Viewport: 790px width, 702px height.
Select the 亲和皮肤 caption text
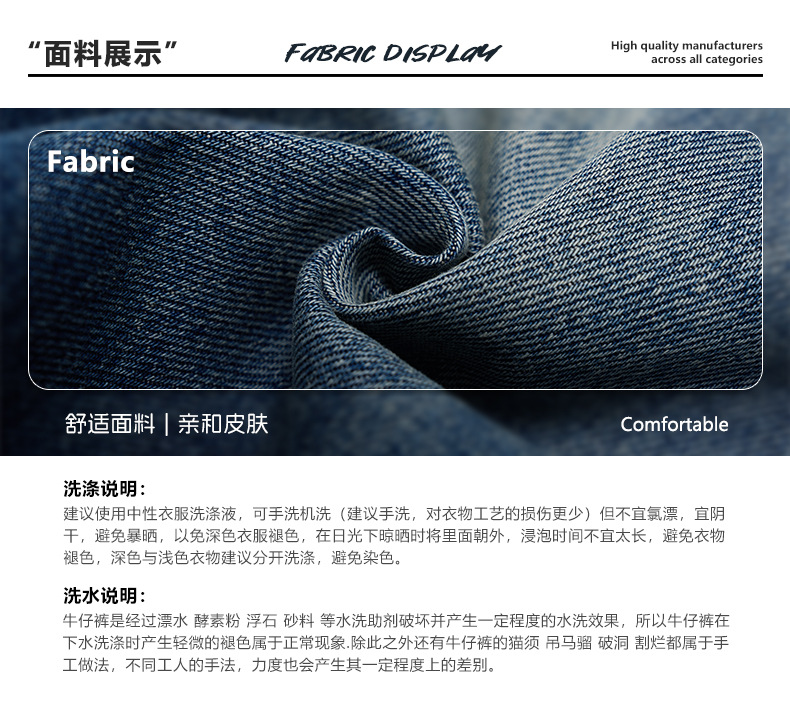pos(223,424)
